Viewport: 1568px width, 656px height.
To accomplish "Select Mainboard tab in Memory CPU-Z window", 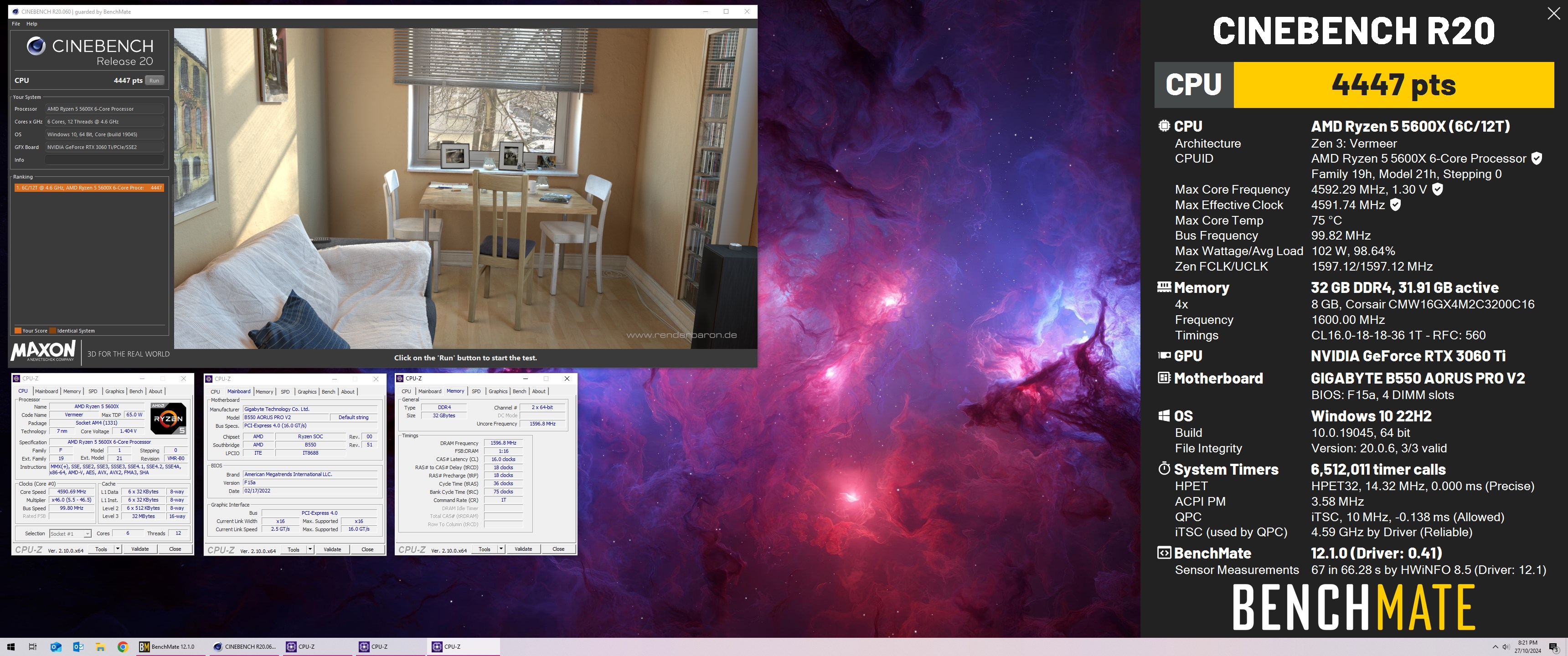I will click(430, 391).
